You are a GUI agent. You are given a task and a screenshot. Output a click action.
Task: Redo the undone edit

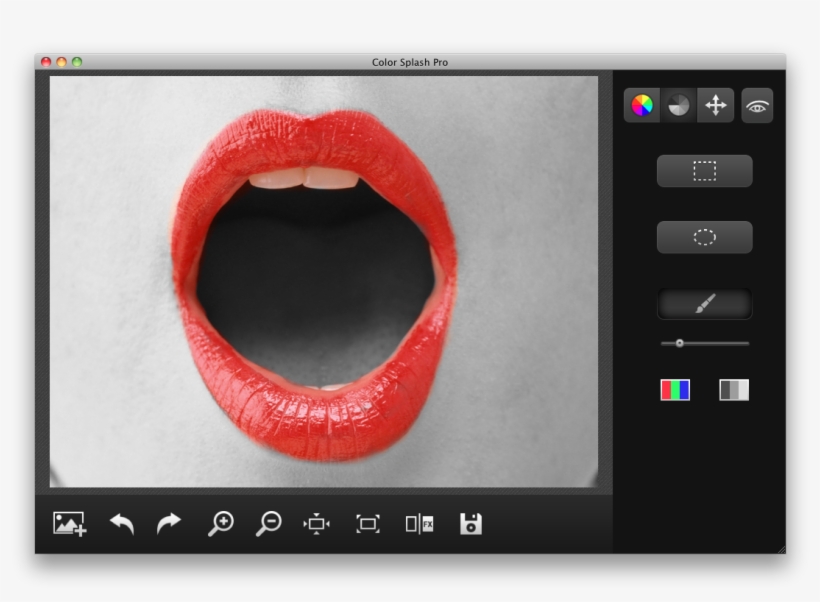(x=167, y=521)
